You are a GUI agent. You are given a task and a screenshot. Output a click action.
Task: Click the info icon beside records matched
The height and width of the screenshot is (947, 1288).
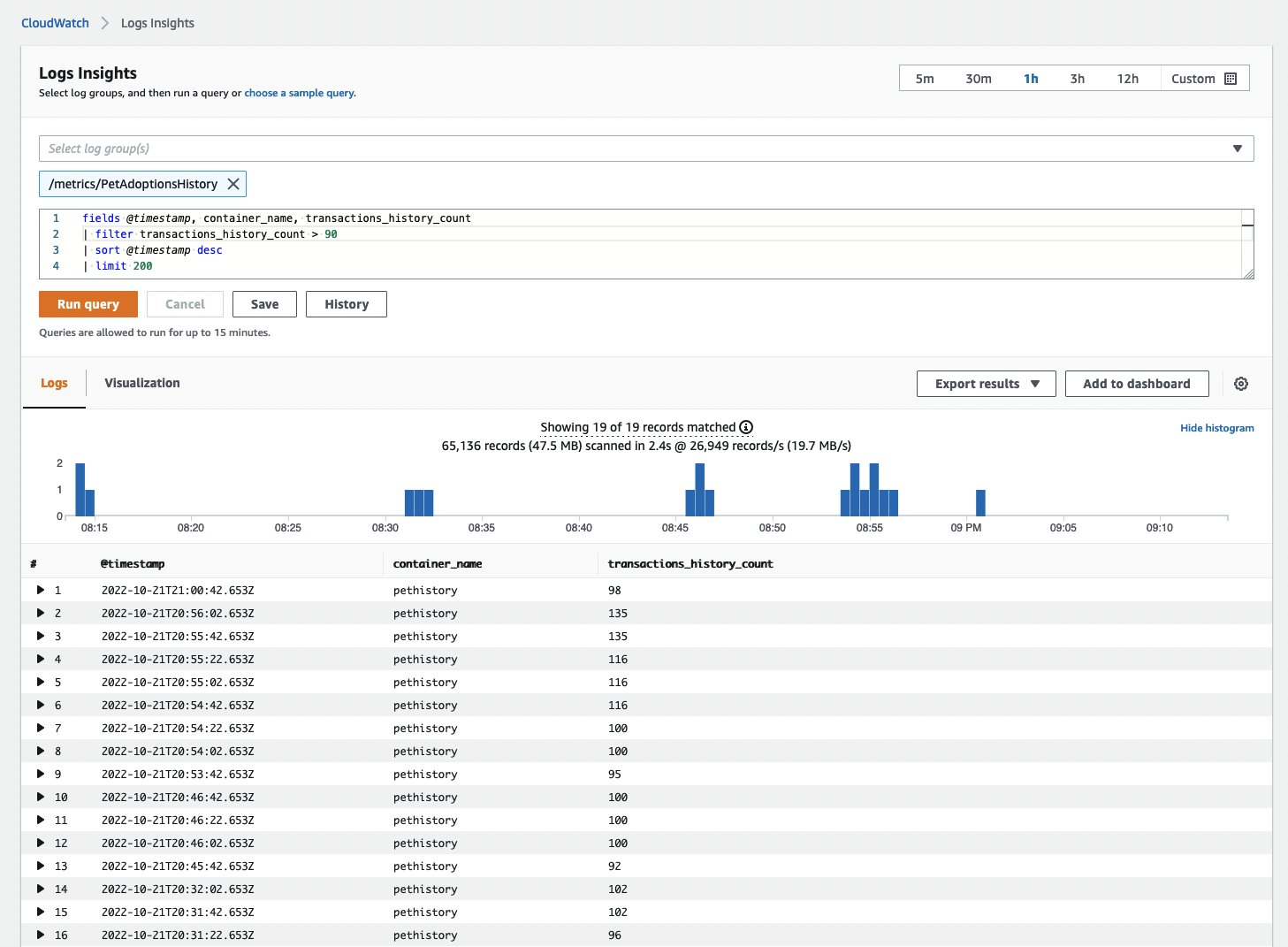pos(746,427)
